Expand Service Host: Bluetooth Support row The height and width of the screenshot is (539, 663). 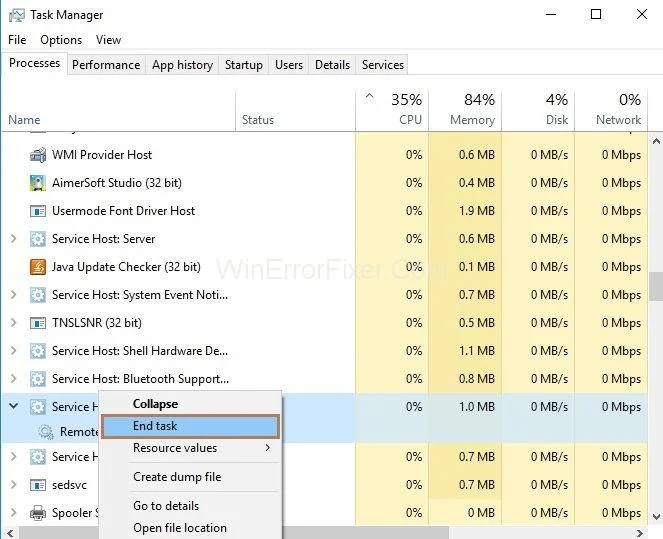click(13, 379)
